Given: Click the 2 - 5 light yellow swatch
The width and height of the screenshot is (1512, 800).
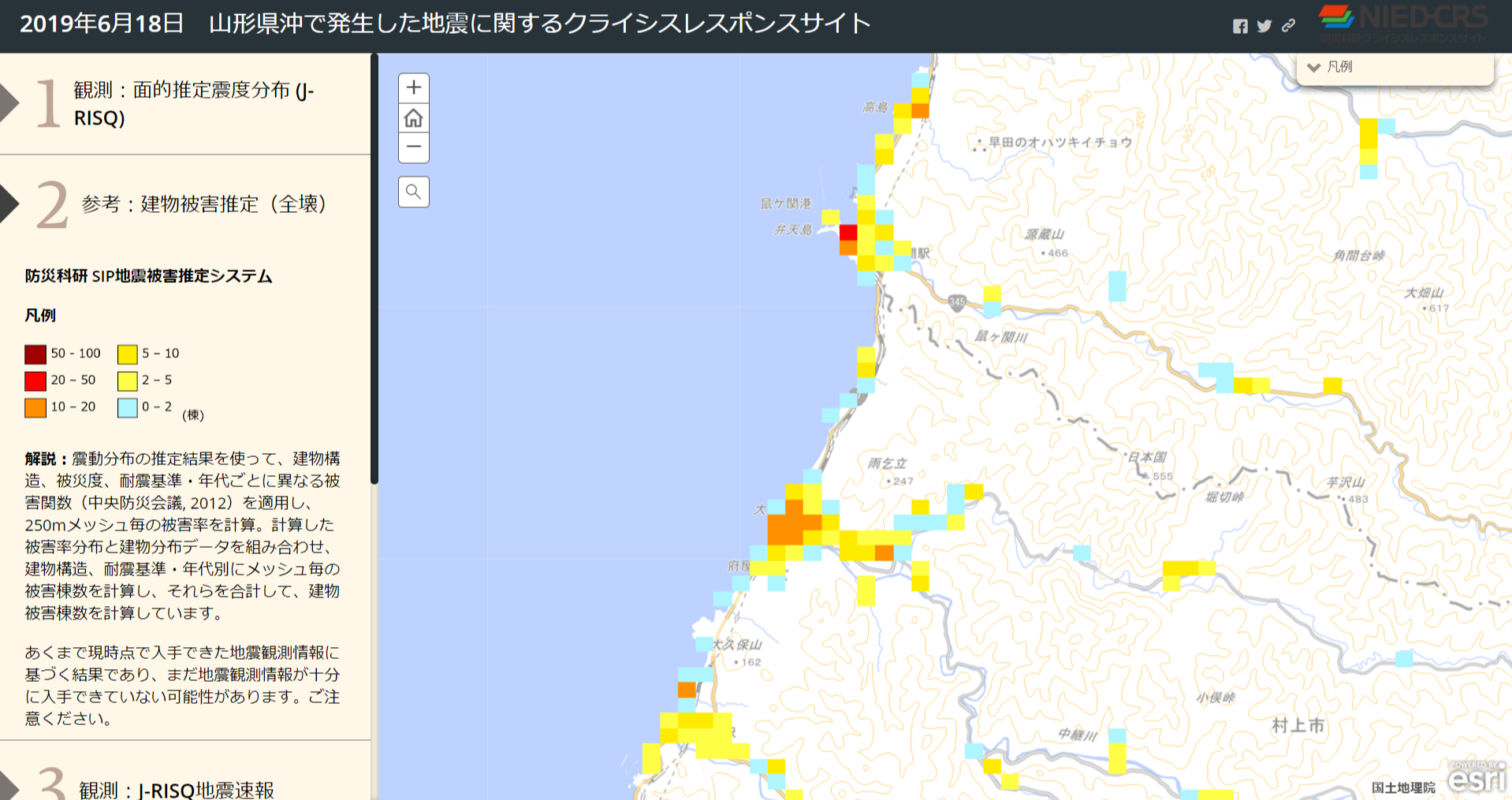Looking at the screenshot, I should [128, 381].
